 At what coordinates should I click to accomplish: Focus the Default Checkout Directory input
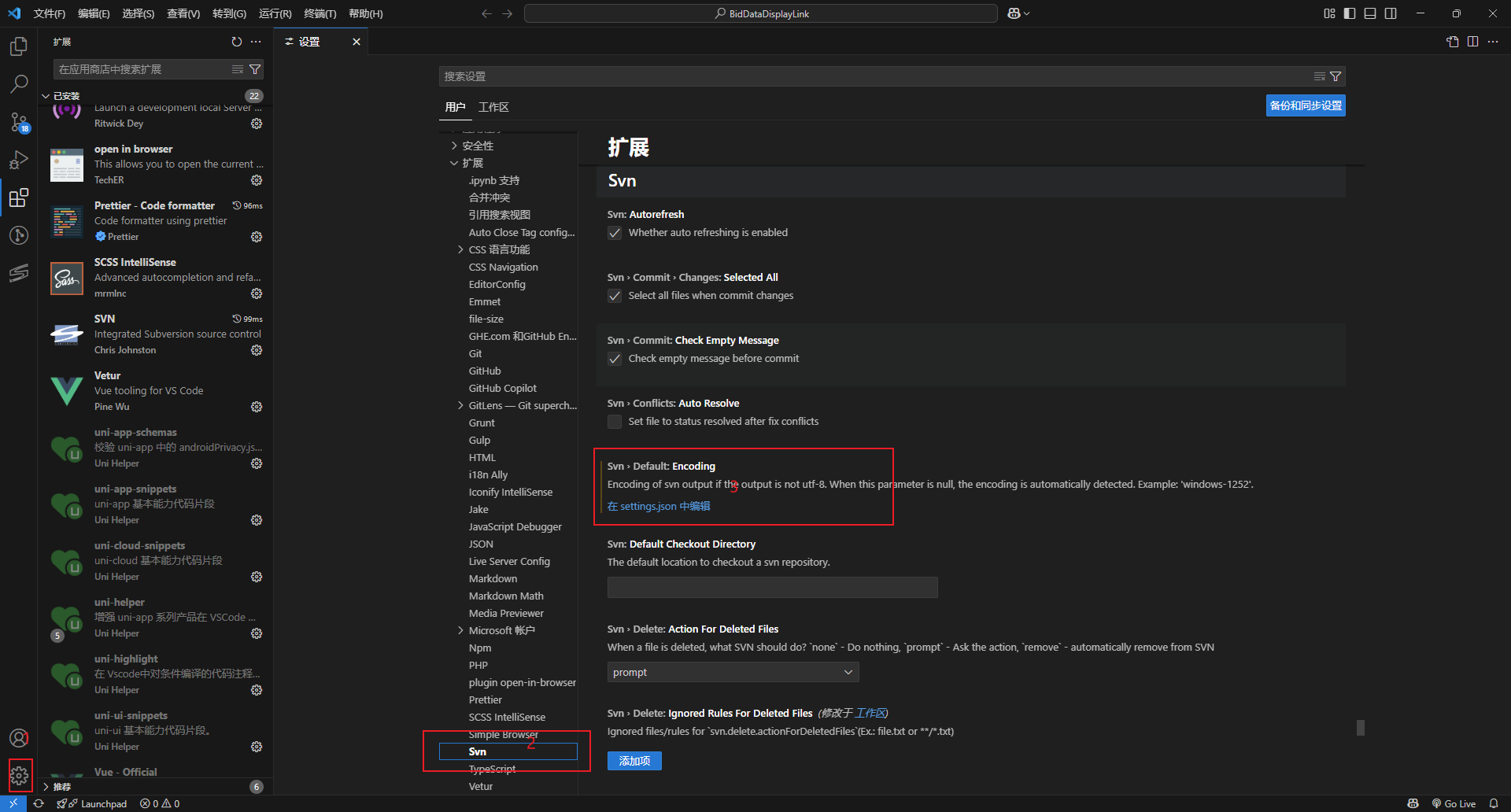pos(772,587)
